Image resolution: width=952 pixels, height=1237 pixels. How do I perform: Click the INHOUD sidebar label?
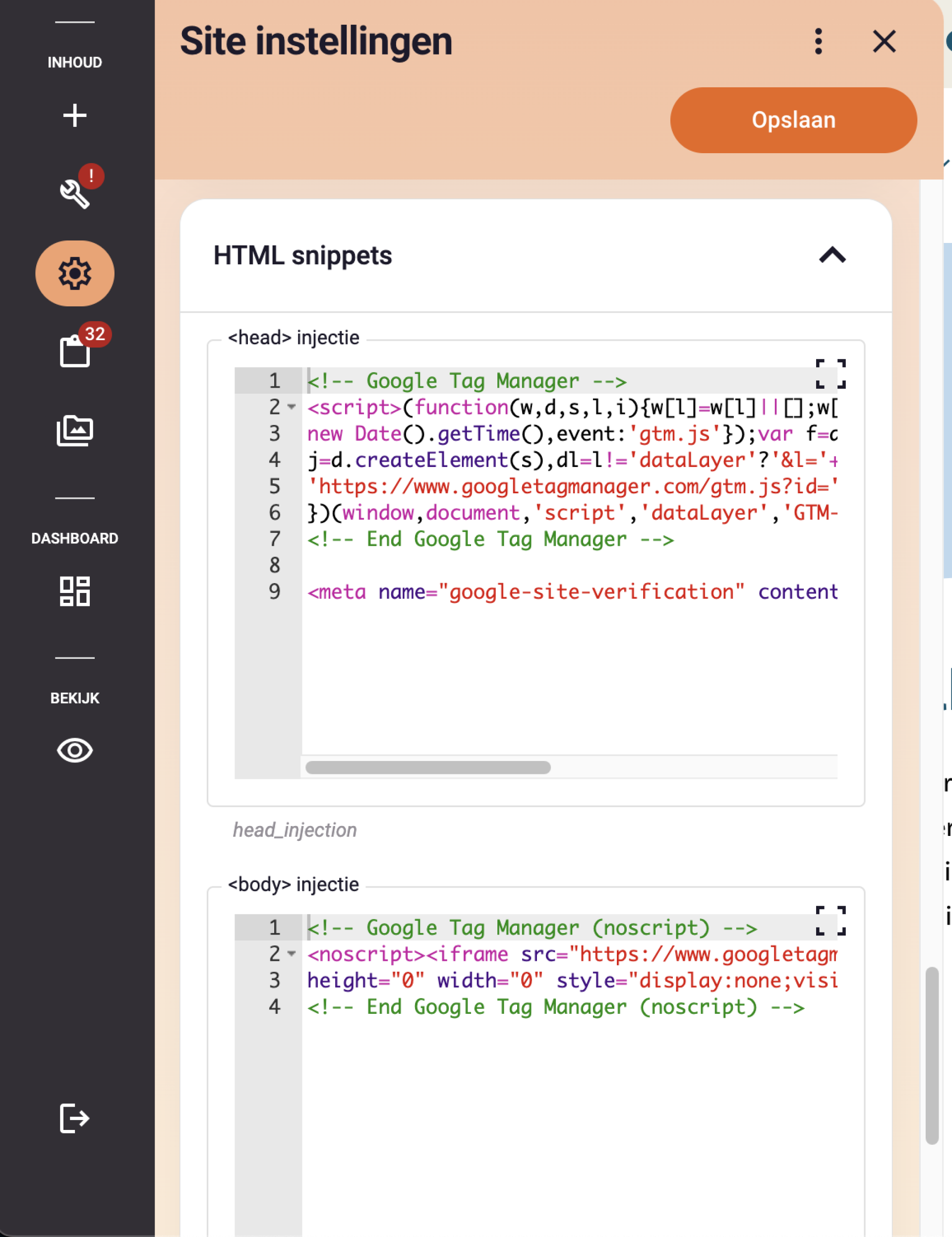click(75, 62)
